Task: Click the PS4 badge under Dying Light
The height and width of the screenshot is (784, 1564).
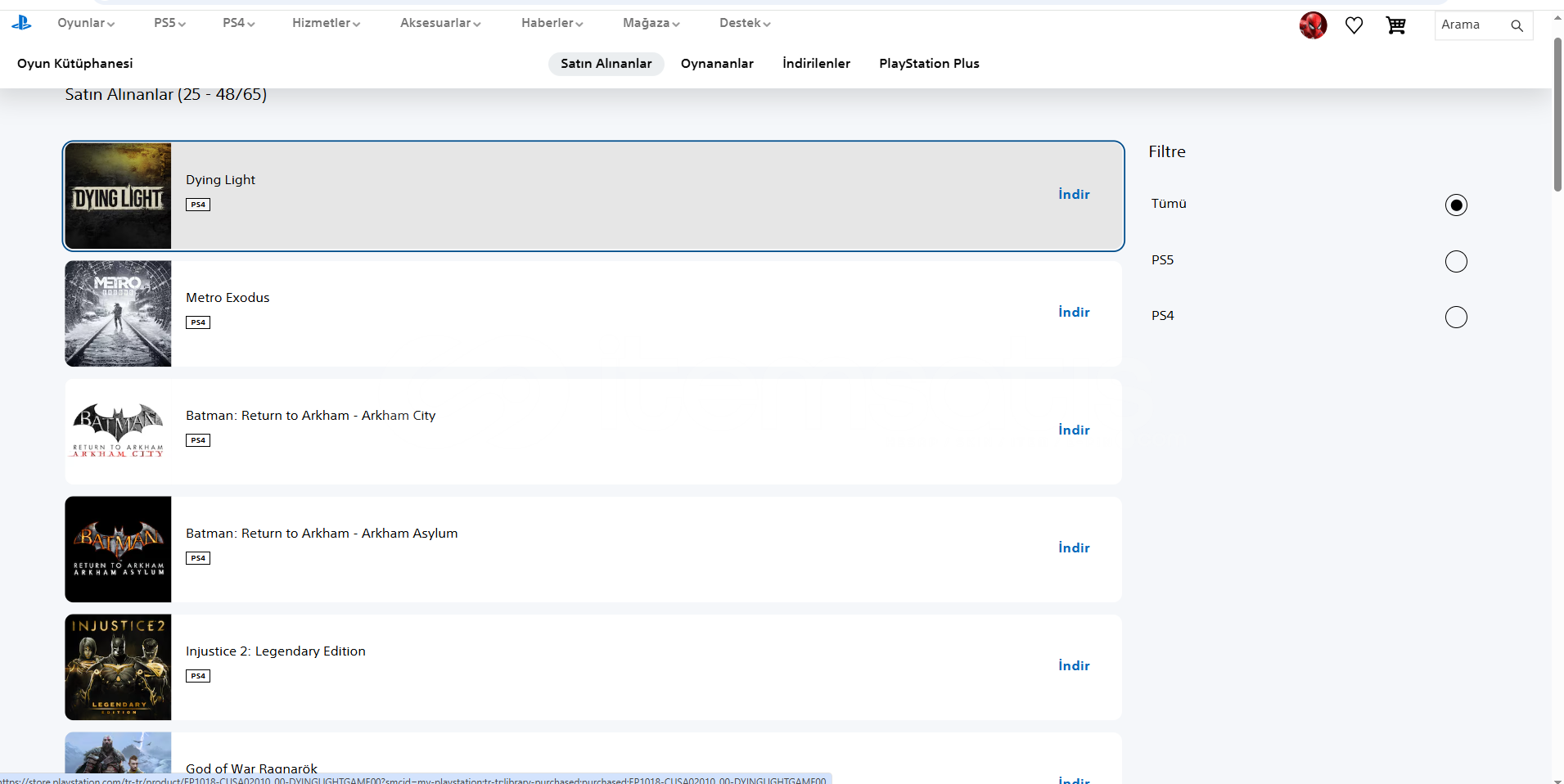Action: point(198,205)
